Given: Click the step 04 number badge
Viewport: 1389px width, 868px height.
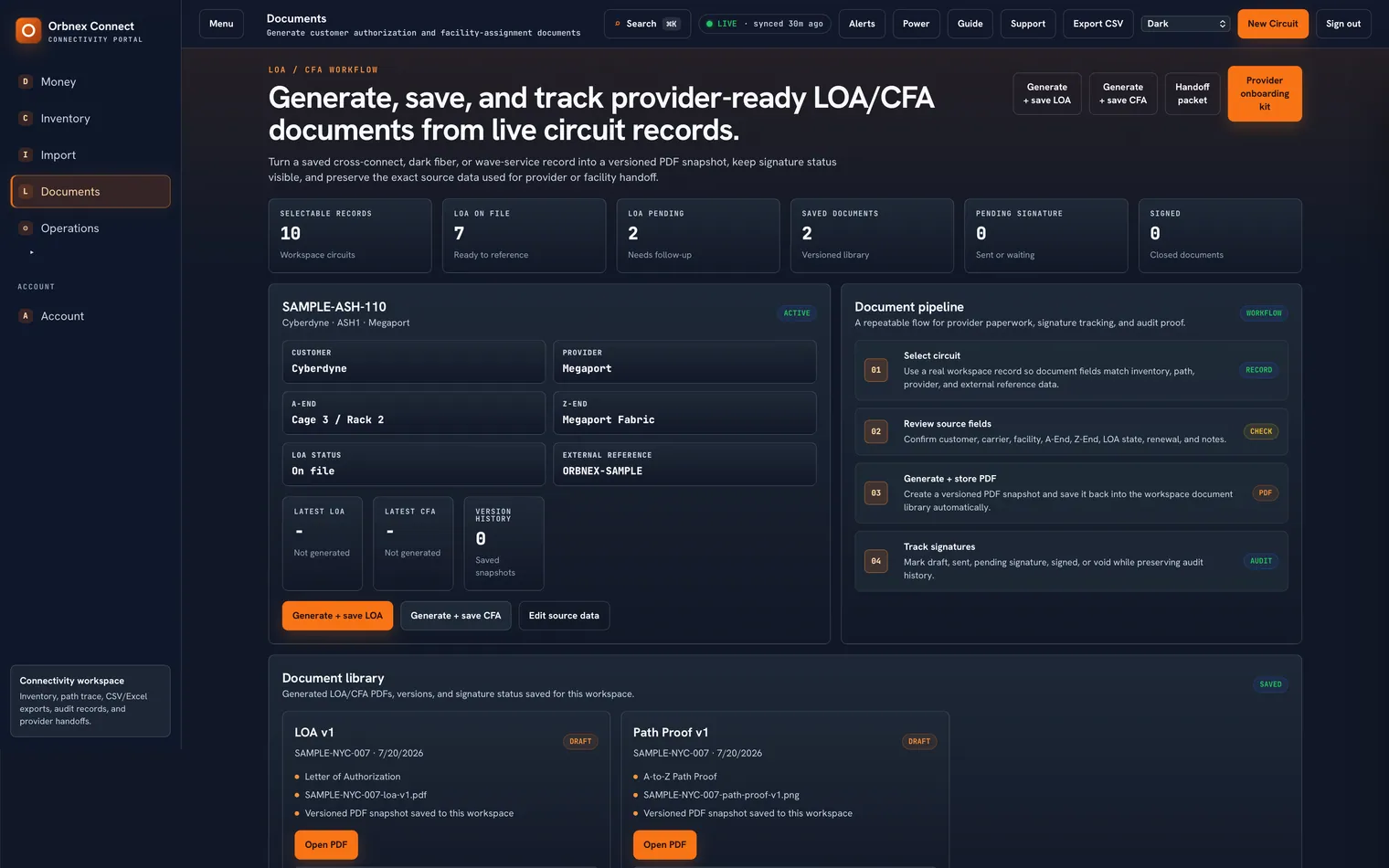Looking at the screenshot, I should pos(876,561).
